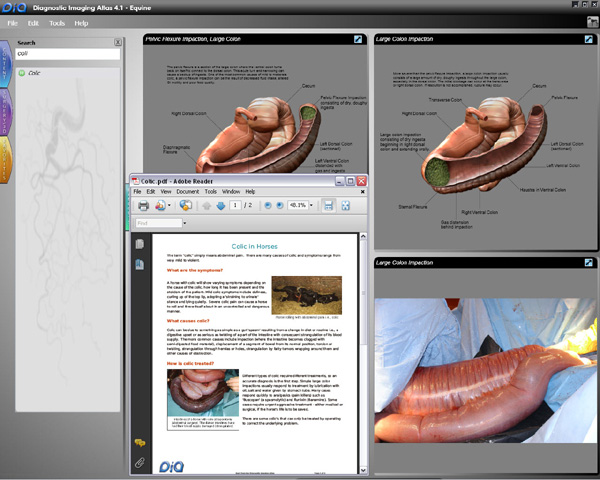Minimize the Adobe Reader window
Viewport: 600px width, 480px height.
pyautogui.click(x=339, y=181)
